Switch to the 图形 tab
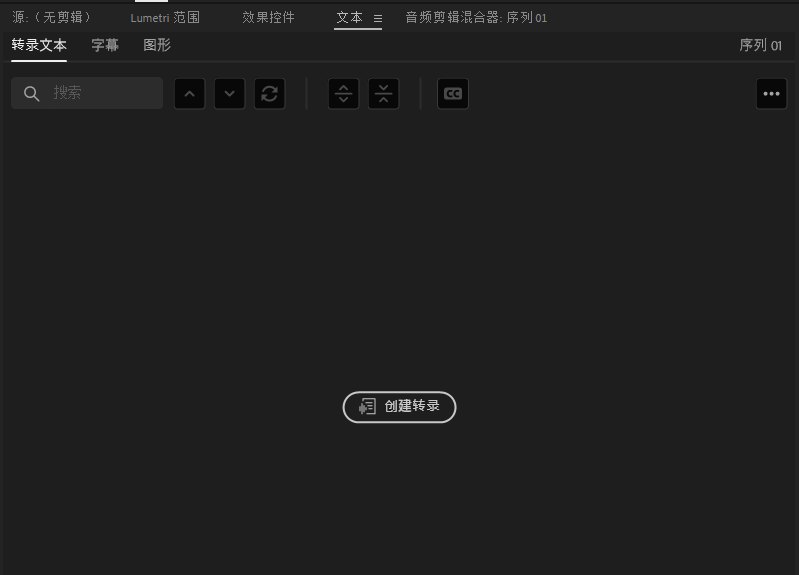The image size is (799, 575). 157,45
